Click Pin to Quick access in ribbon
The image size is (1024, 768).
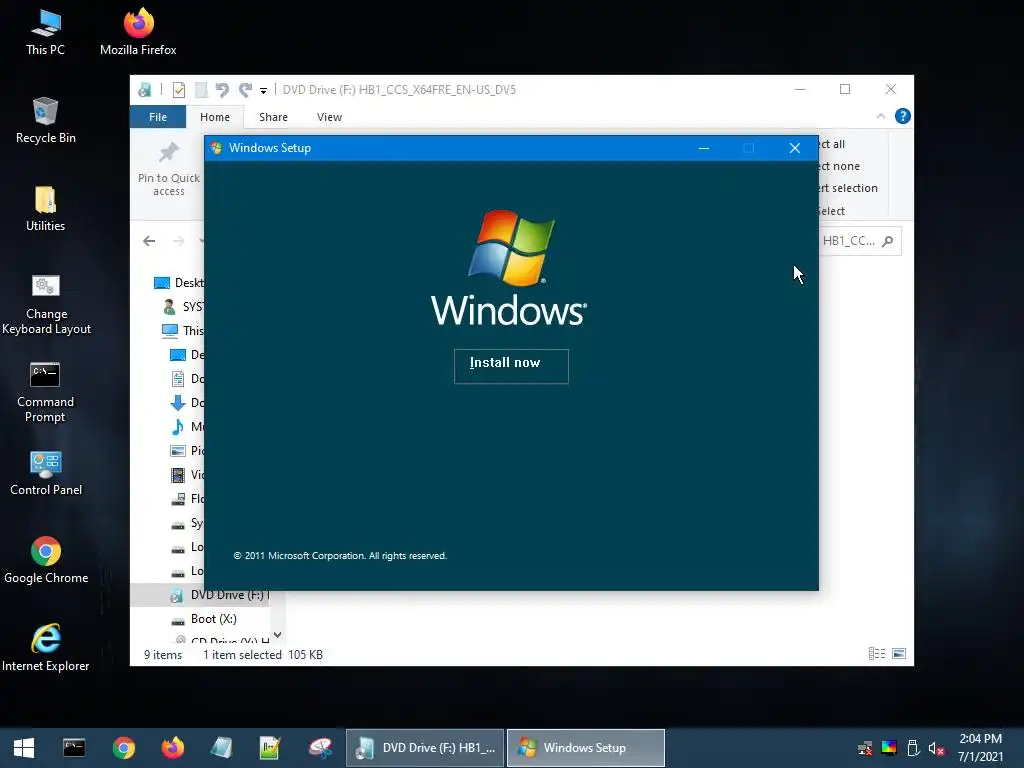coord(168,170)
